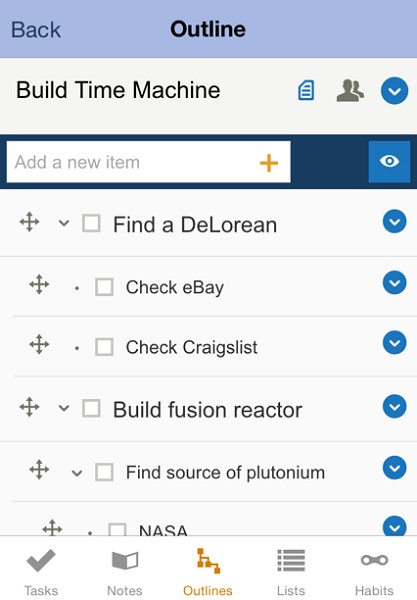Focus the Add a new item field
This screenshot has height=600, width=417.
pos(148,162)
